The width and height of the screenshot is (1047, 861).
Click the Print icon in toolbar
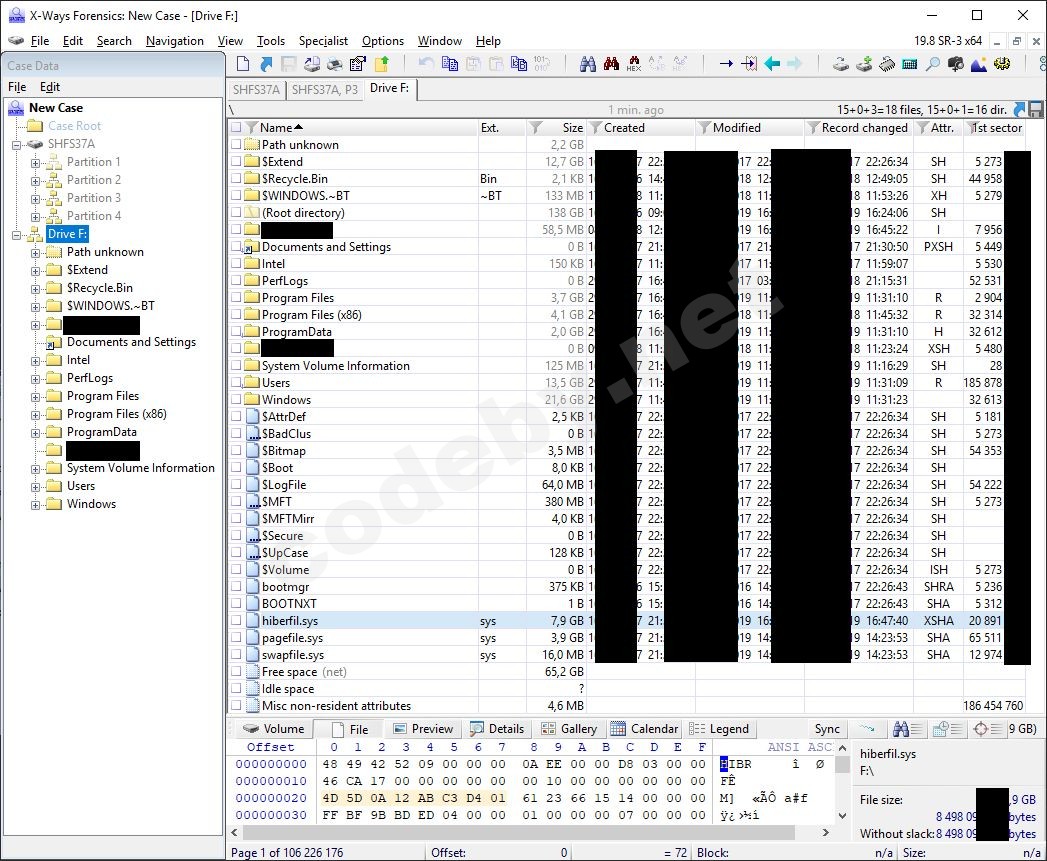click(x=334, y=64)
